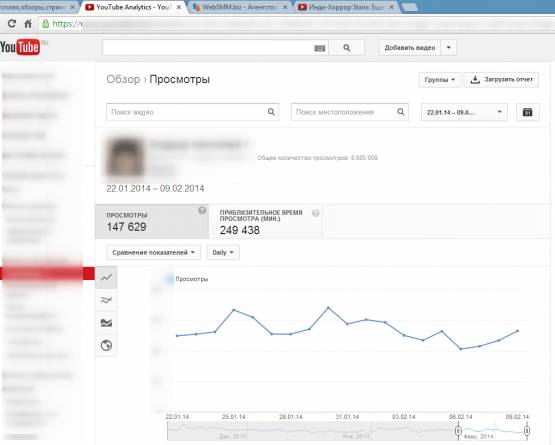
Task: Click the calendar date picker icon
Action: click(x=527, y=112)
